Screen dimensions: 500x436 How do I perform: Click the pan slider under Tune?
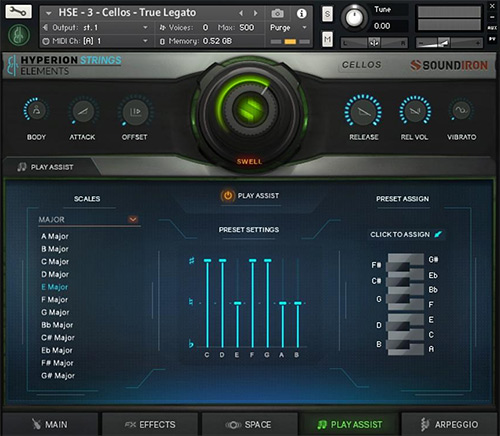tap(374, 43)
